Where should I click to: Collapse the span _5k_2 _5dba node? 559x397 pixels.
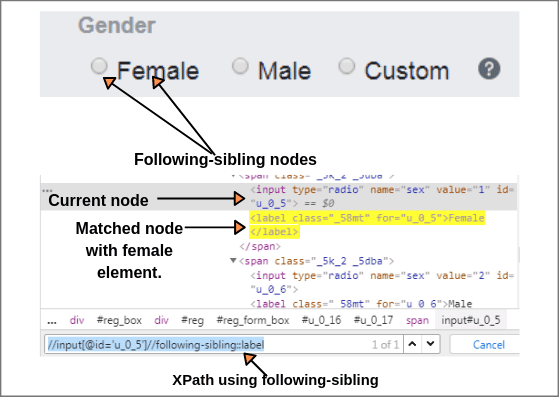tap(233, 261)
